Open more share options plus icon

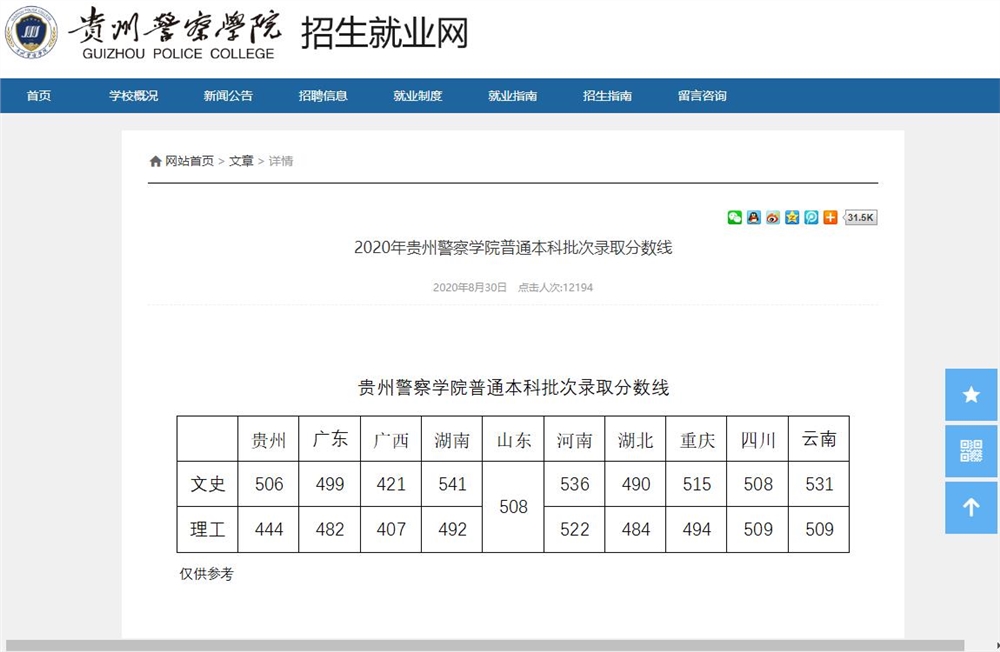[830, 218]
